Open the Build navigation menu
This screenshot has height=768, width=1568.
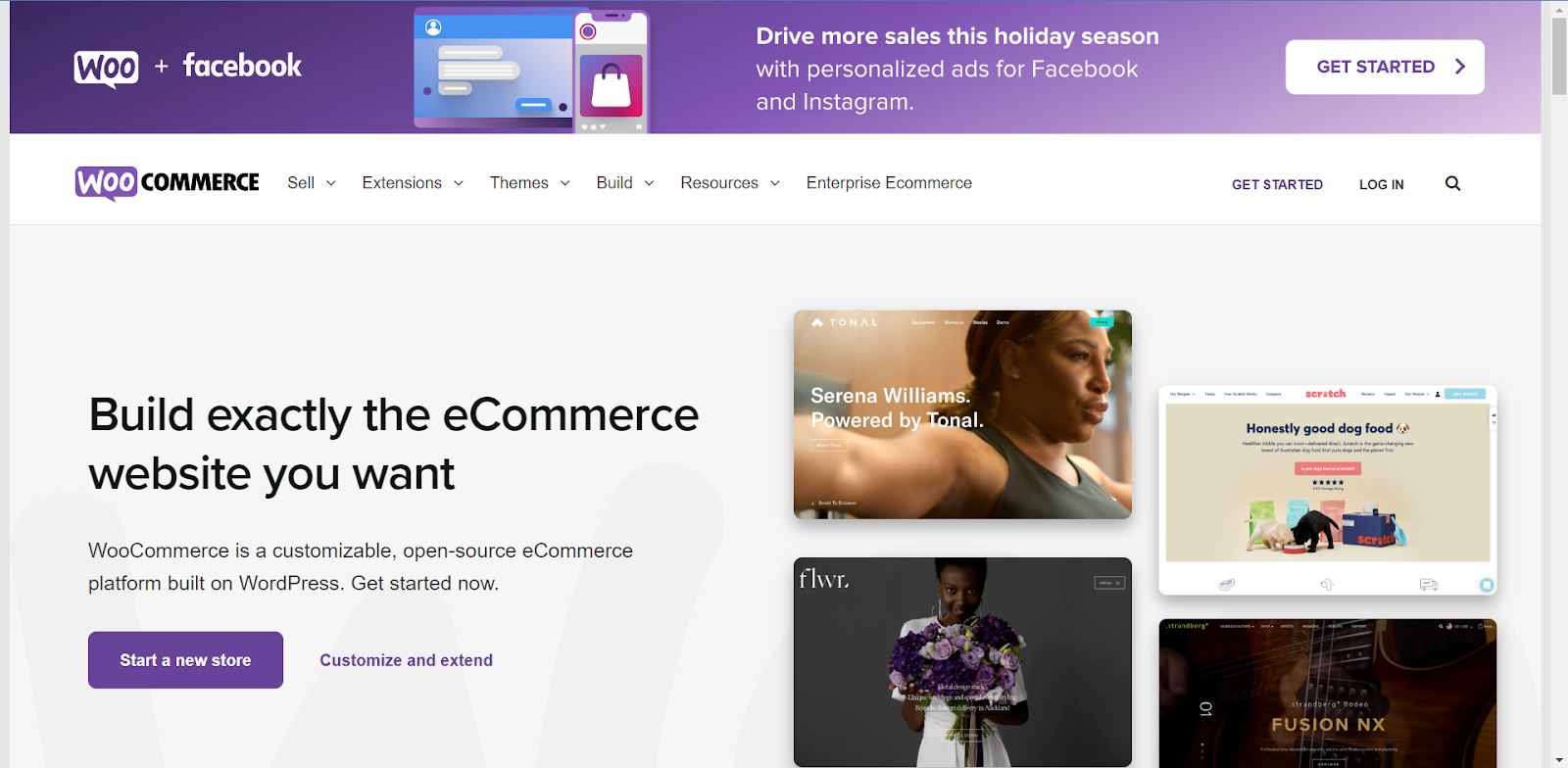625,183
